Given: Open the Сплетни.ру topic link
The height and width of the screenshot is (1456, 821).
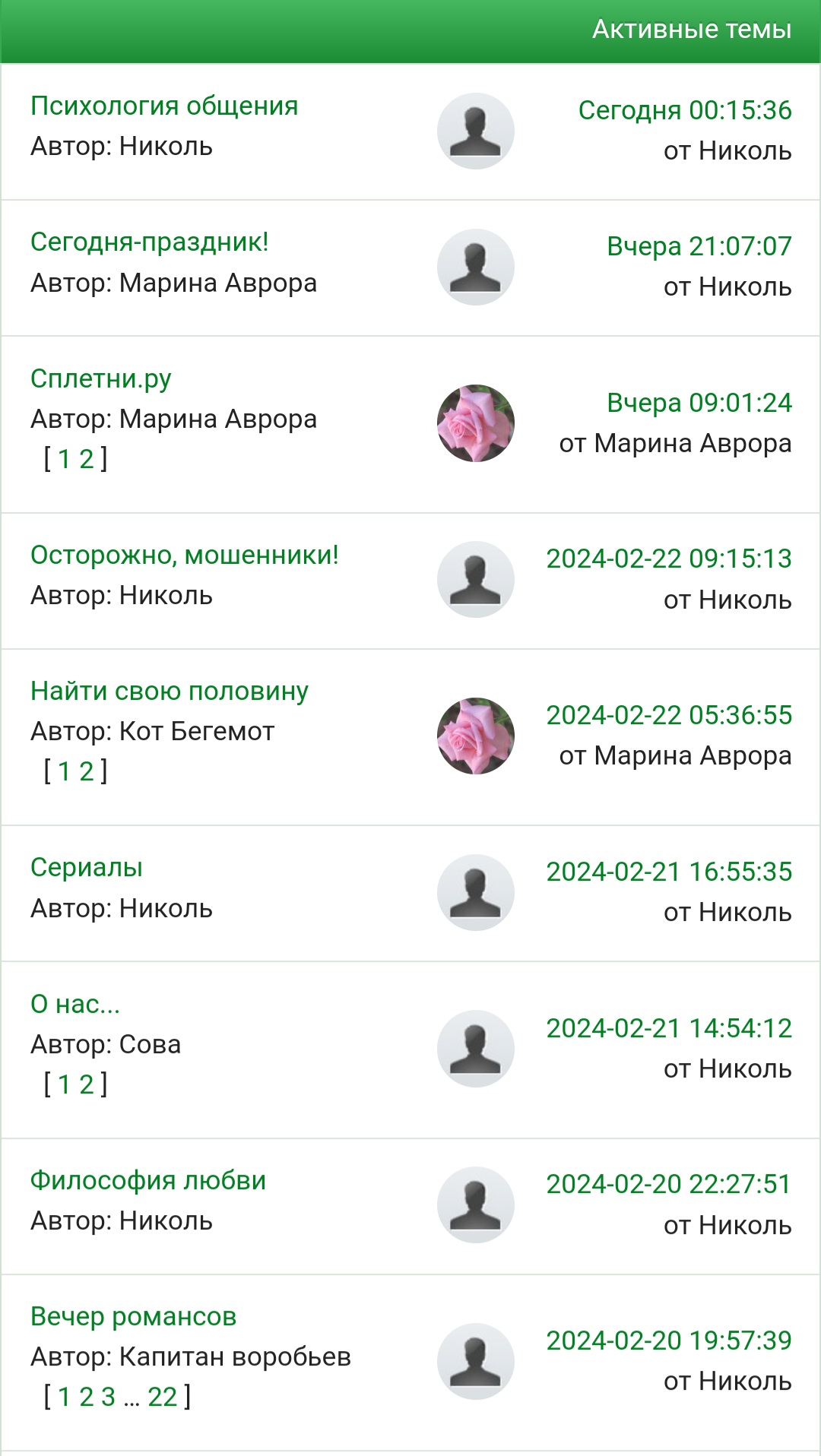Looking at the screenshot, I should 101,378.
